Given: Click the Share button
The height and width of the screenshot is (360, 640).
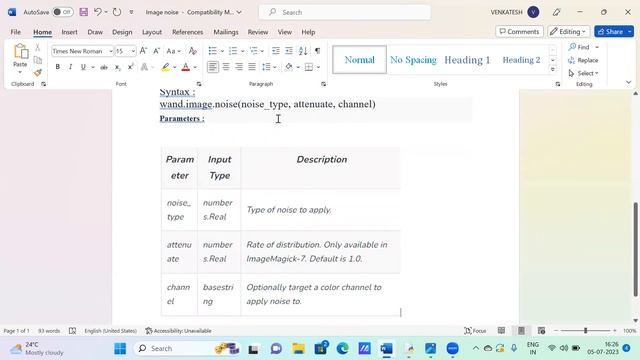Looking at the screenshot, I should (610, 31).
